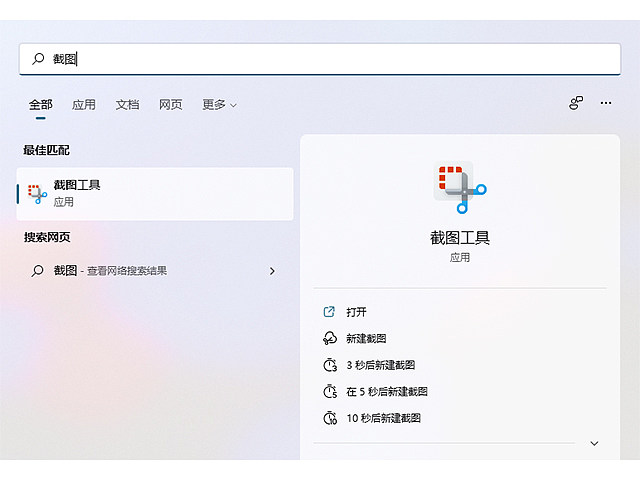Click 打开 to launch the Snipping Tool
Screen dimensions: 640x480
point(356,312)
